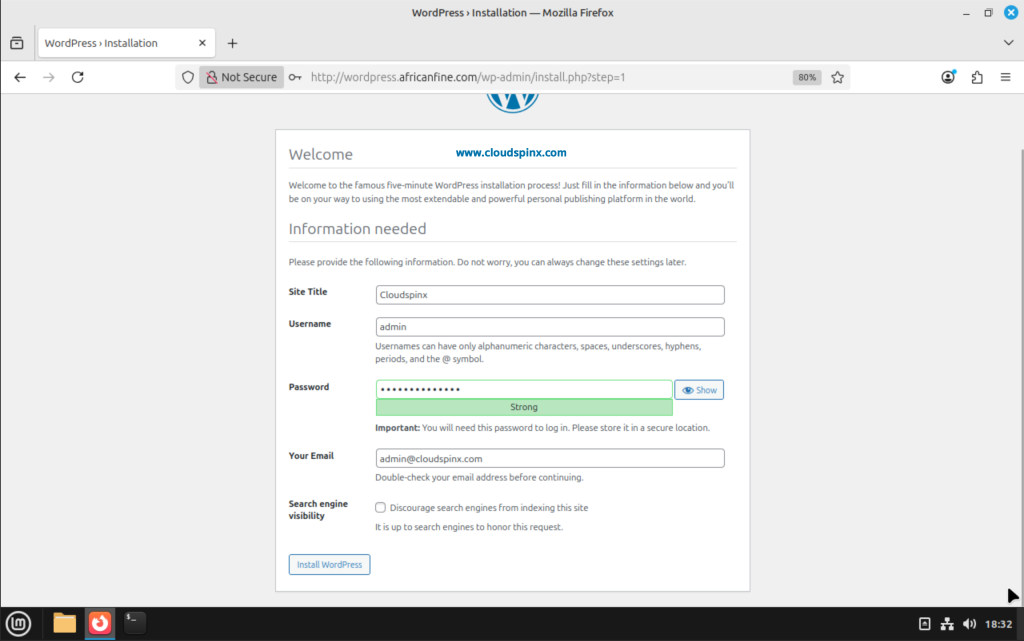The height and width of the screenshot is (641, 1024).
Task: Open the recent browsing Firefox View icon
Action: click(17, 43)
